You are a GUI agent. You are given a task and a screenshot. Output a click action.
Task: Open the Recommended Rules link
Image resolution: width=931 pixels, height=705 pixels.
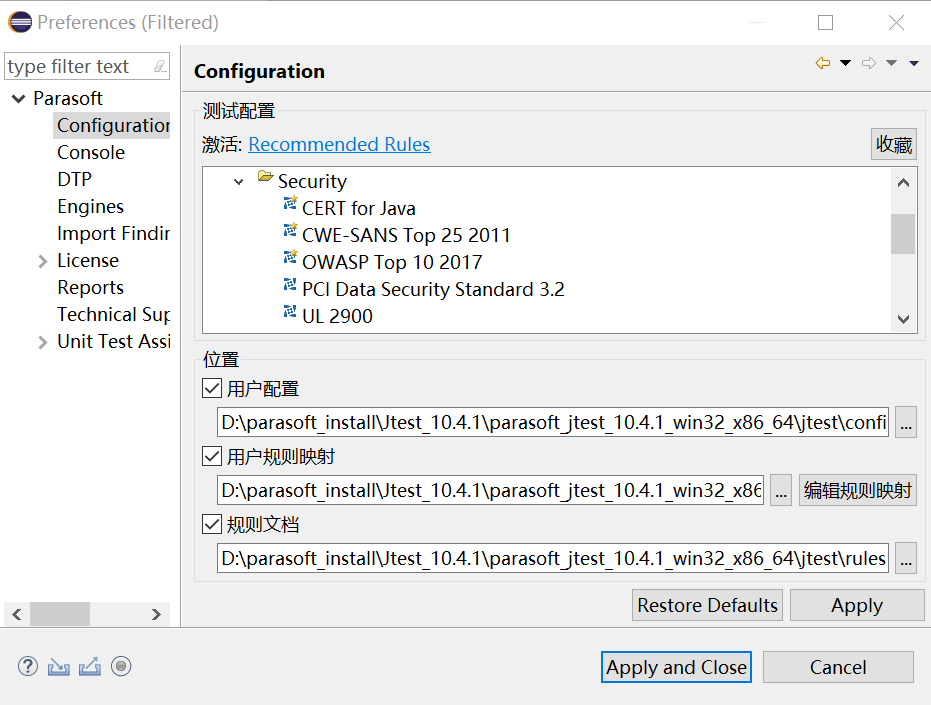click(339, 144)
